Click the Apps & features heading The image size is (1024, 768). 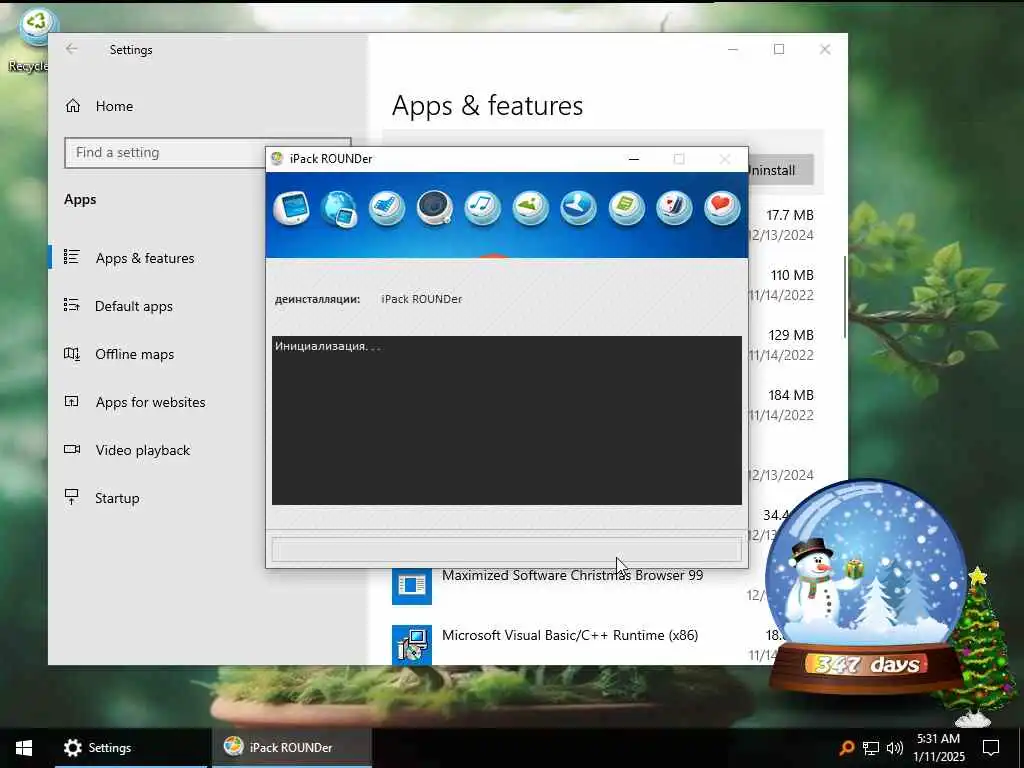(487, 105)
